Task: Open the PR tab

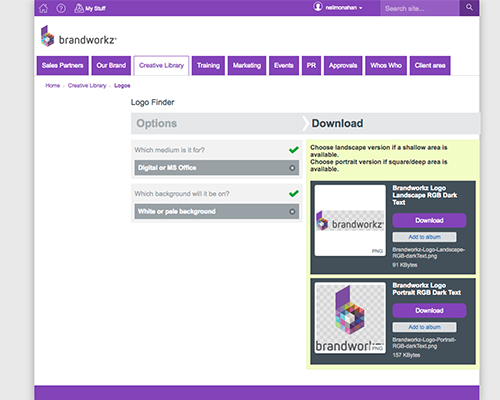Action: 311,65
